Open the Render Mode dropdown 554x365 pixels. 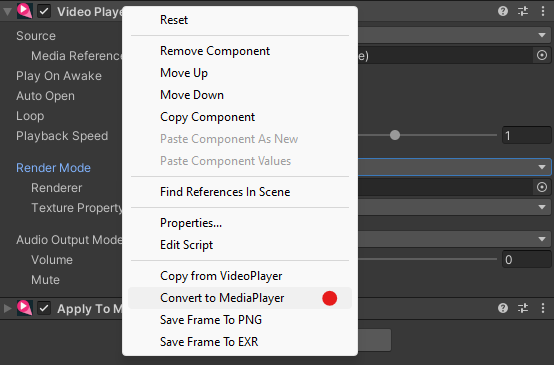pyautogui.click(x=454, y=167)
